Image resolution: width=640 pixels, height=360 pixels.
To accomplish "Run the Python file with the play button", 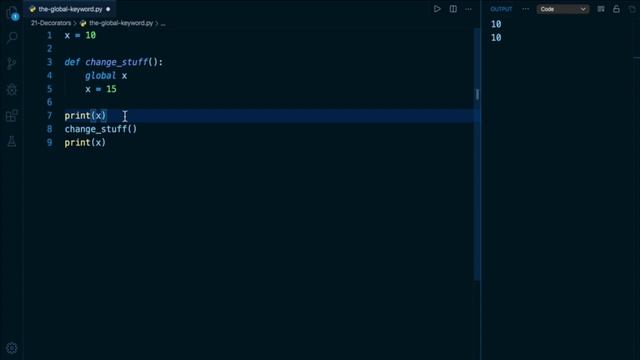I will 437,9.
